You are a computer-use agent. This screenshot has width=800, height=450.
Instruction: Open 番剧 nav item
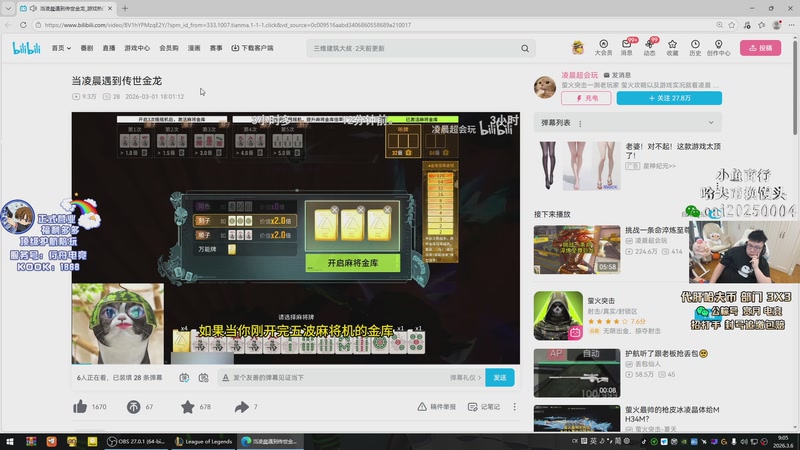pyautogui.click(x=87, y=48)
